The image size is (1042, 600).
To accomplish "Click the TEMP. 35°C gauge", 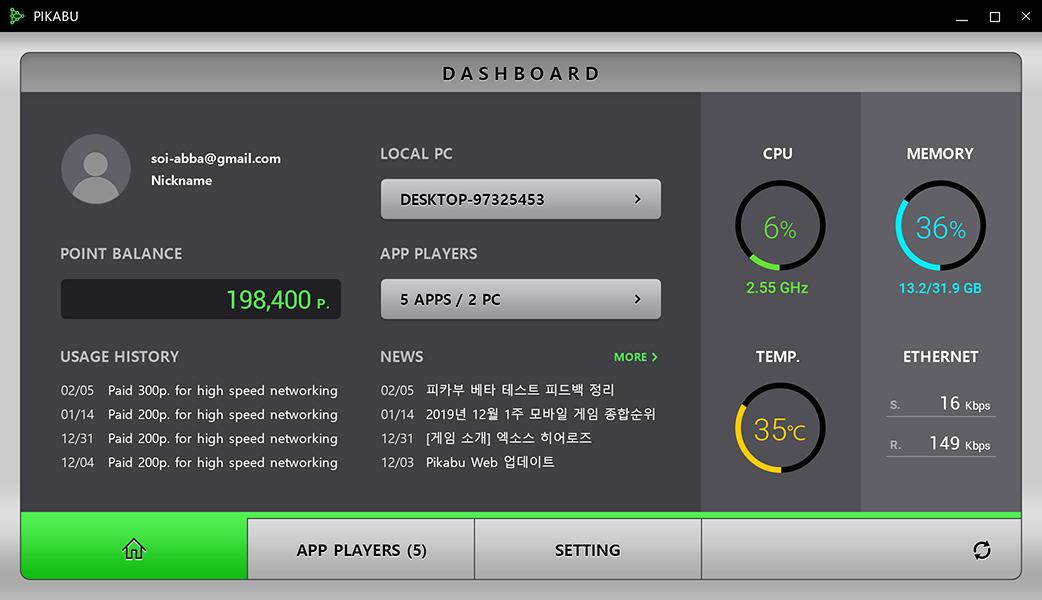I will [780, 427].
